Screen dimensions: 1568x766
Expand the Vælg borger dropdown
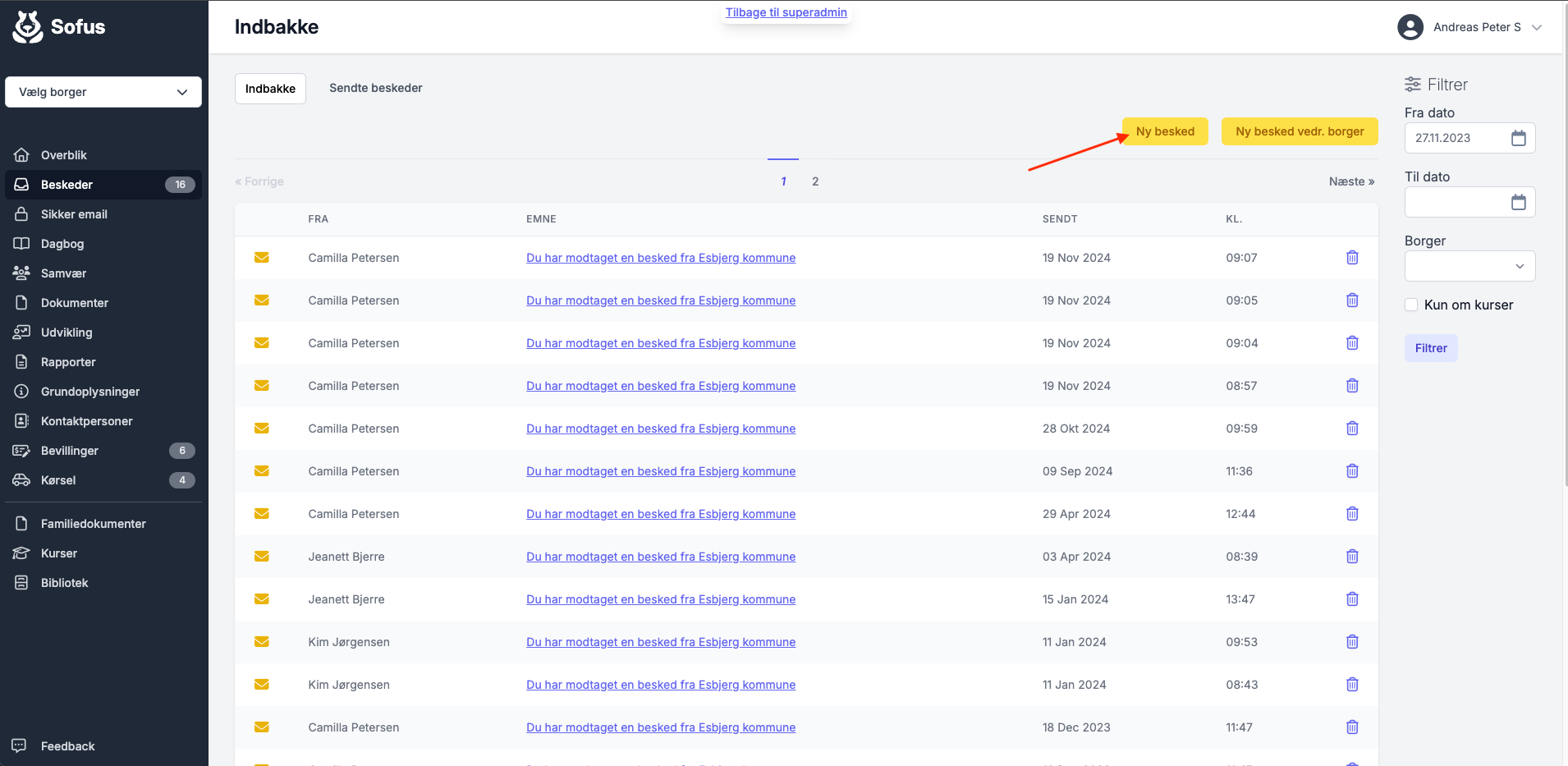click(x=103, y=92)
